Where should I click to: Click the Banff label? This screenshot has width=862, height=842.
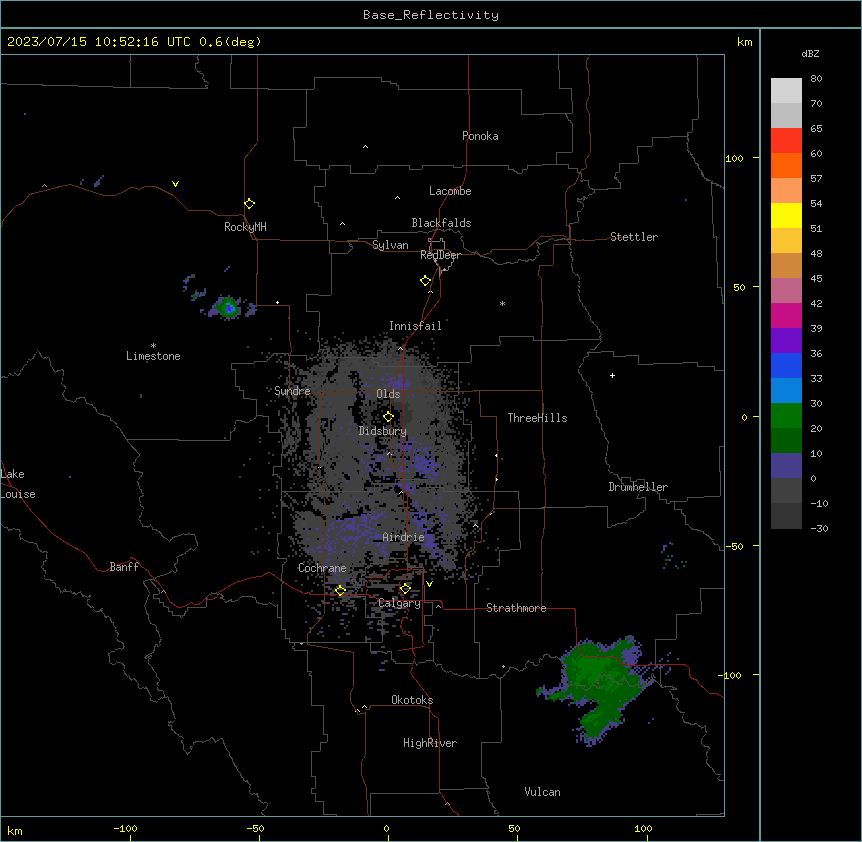point(124,567)
